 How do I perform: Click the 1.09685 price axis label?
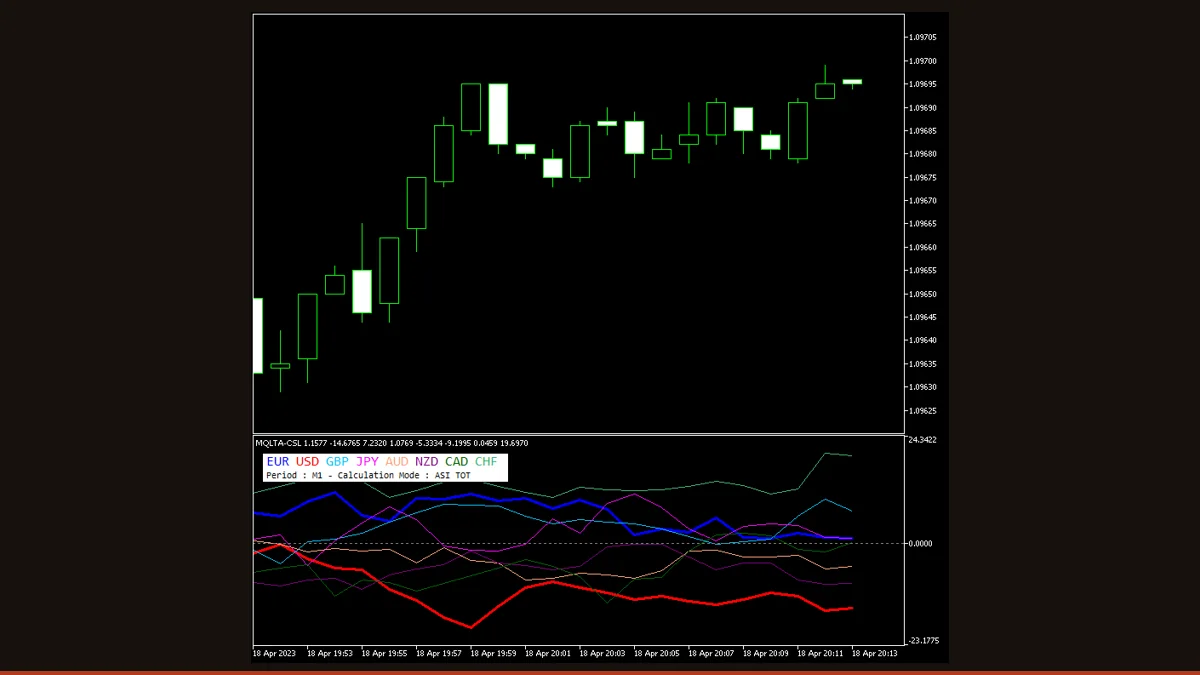(x=923, y=131)
